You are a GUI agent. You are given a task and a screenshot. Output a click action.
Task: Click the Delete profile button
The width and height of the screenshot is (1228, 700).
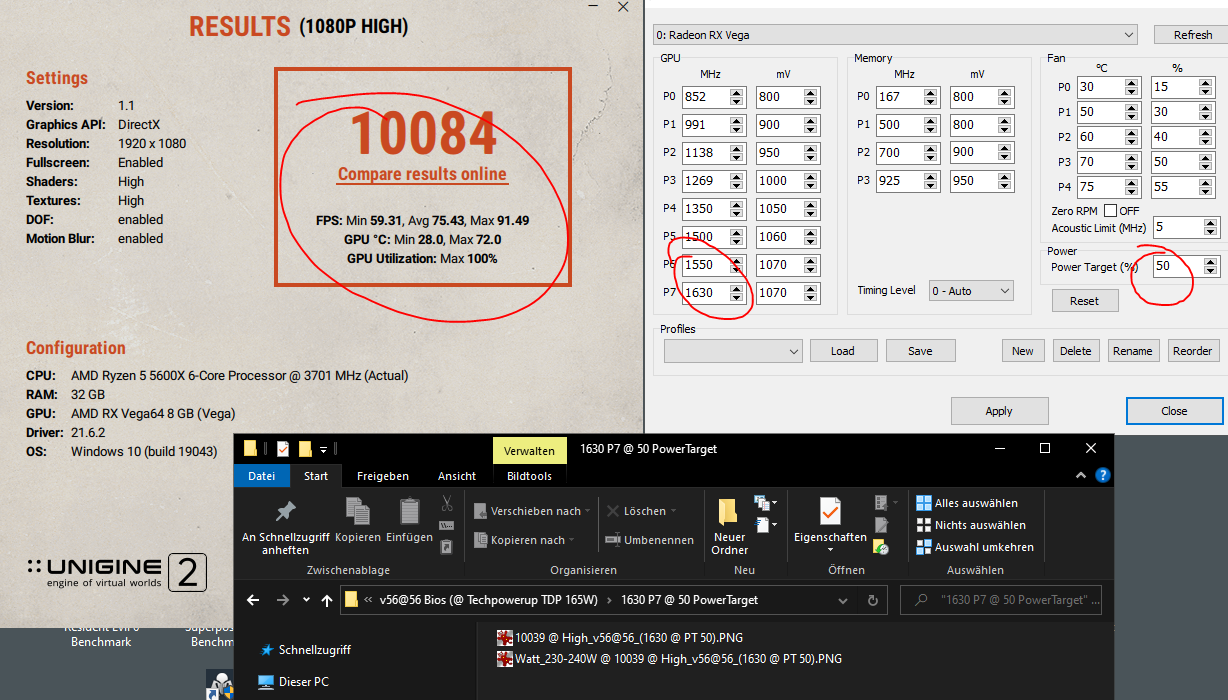(1075, 351)
